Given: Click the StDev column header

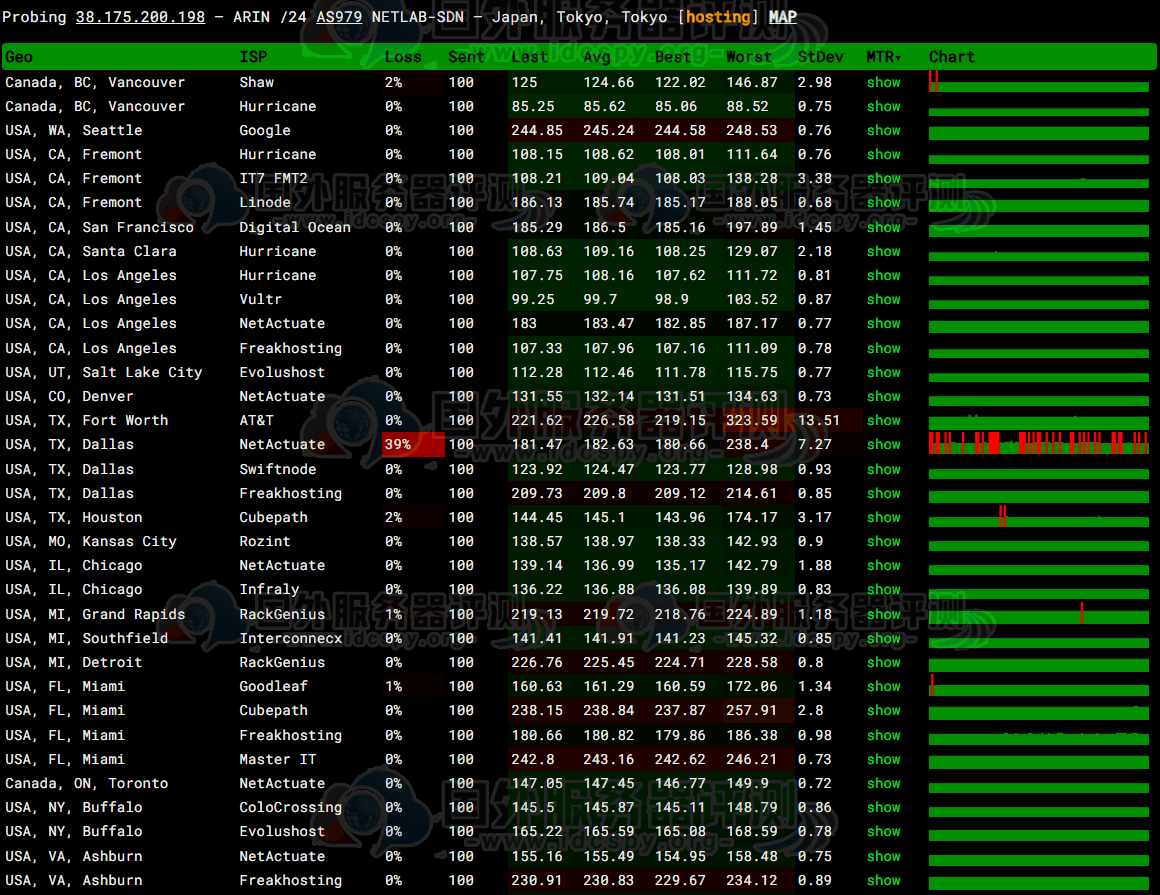Looking at the screenshot, I should tap(820, 57).
